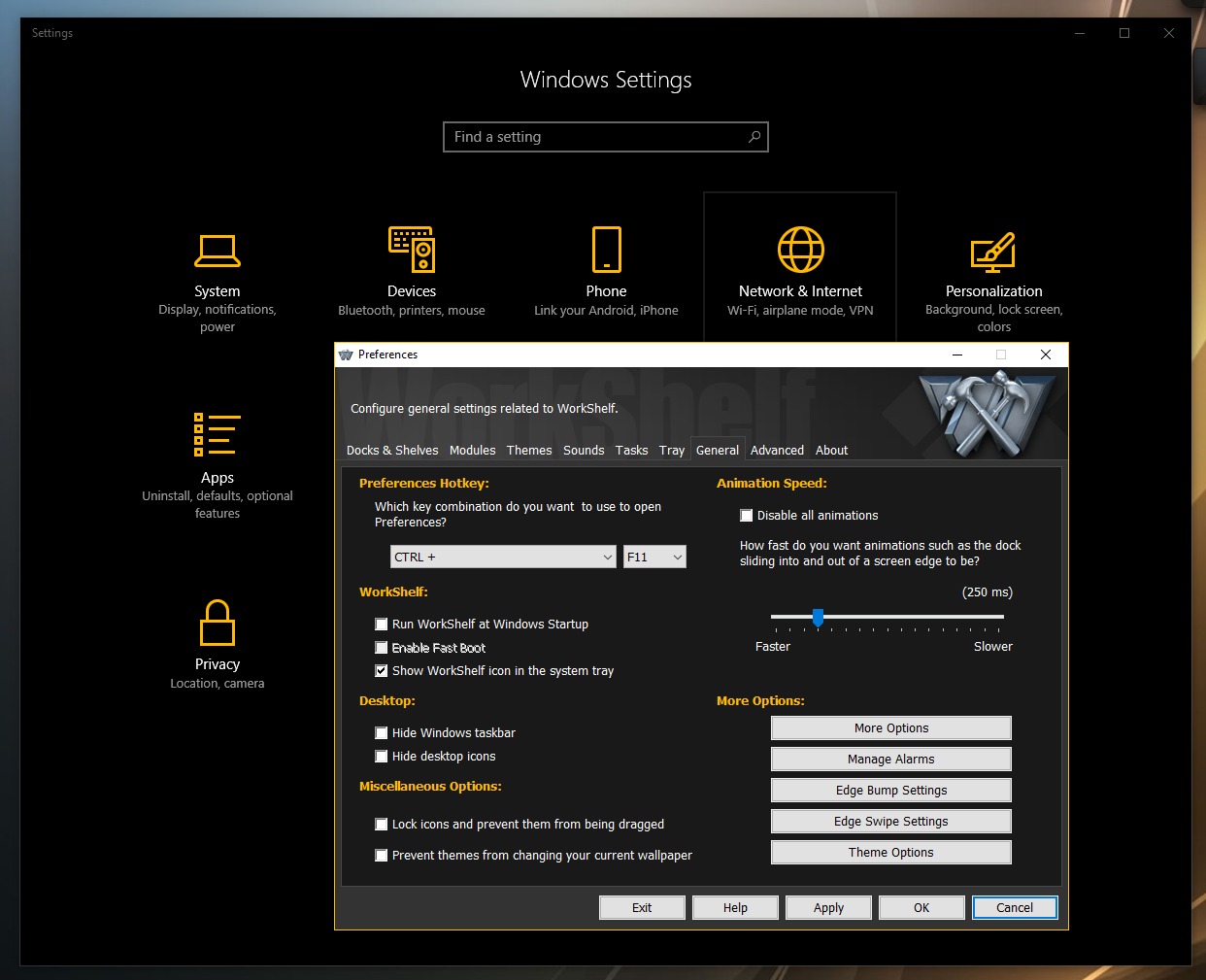Click the Cancel button
This screenshot has width=1206, height=980.
tap(1015, 908)
